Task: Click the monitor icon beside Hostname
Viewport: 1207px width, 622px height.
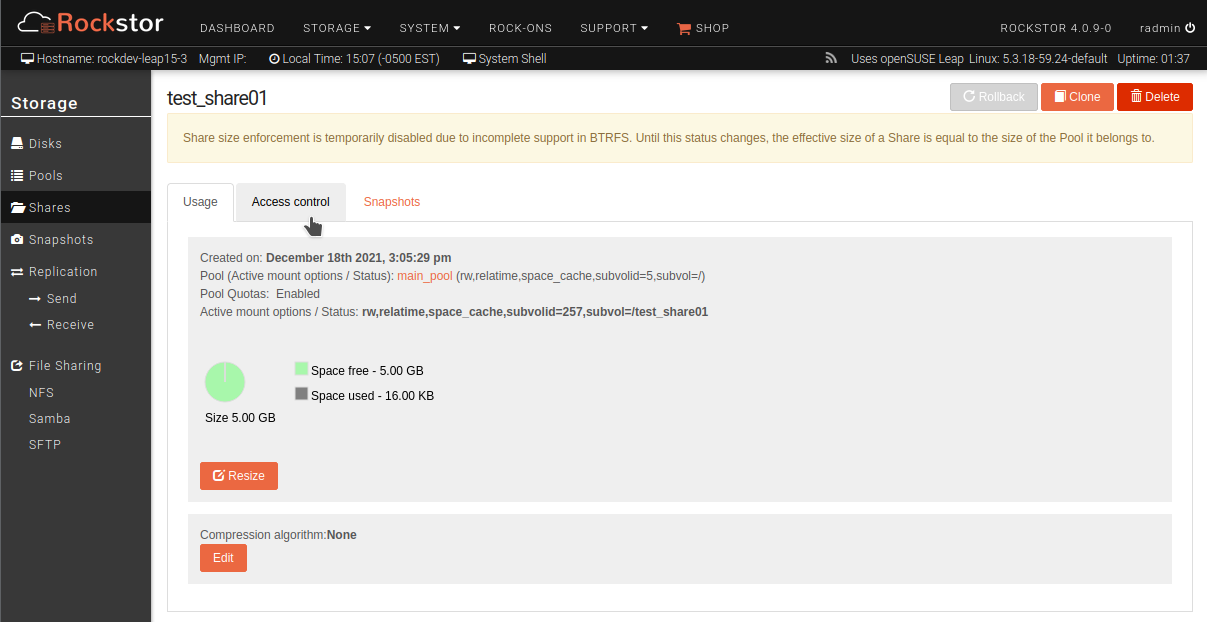Action: pyautogui.click(x=27, y=59)
